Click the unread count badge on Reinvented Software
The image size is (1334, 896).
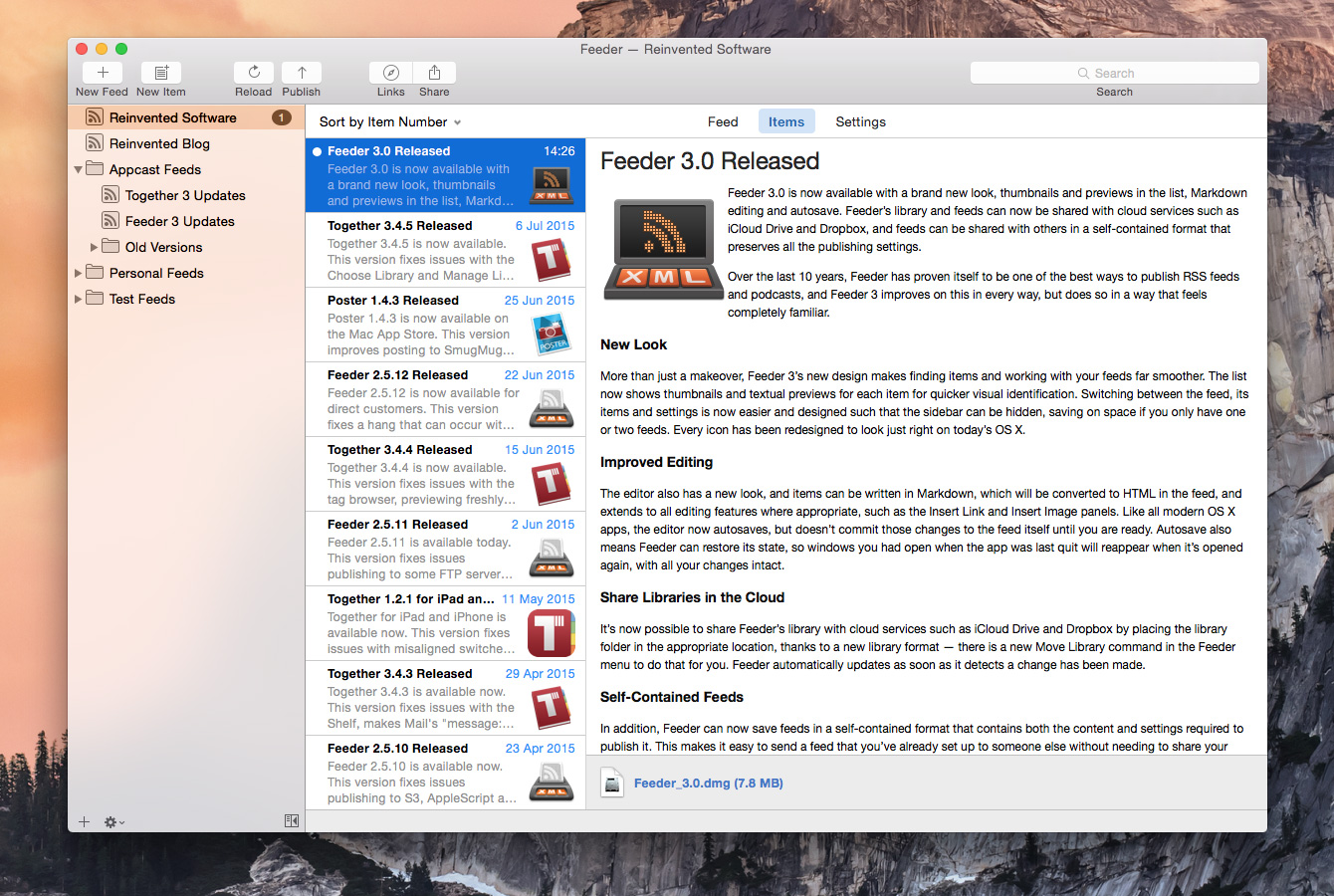point(282,117)
